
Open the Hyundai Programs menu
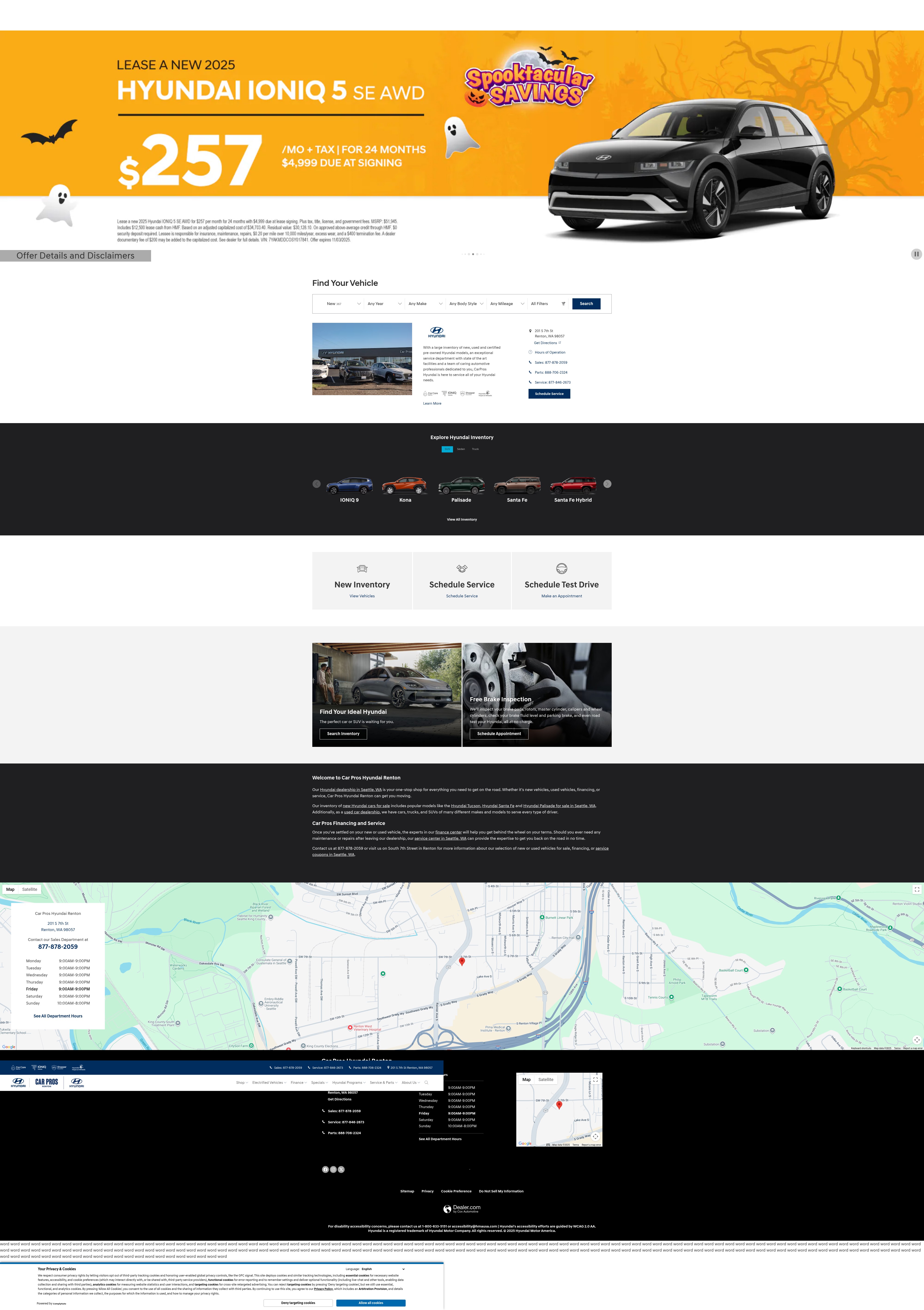pyautogui.click(x=349, y=1082)
